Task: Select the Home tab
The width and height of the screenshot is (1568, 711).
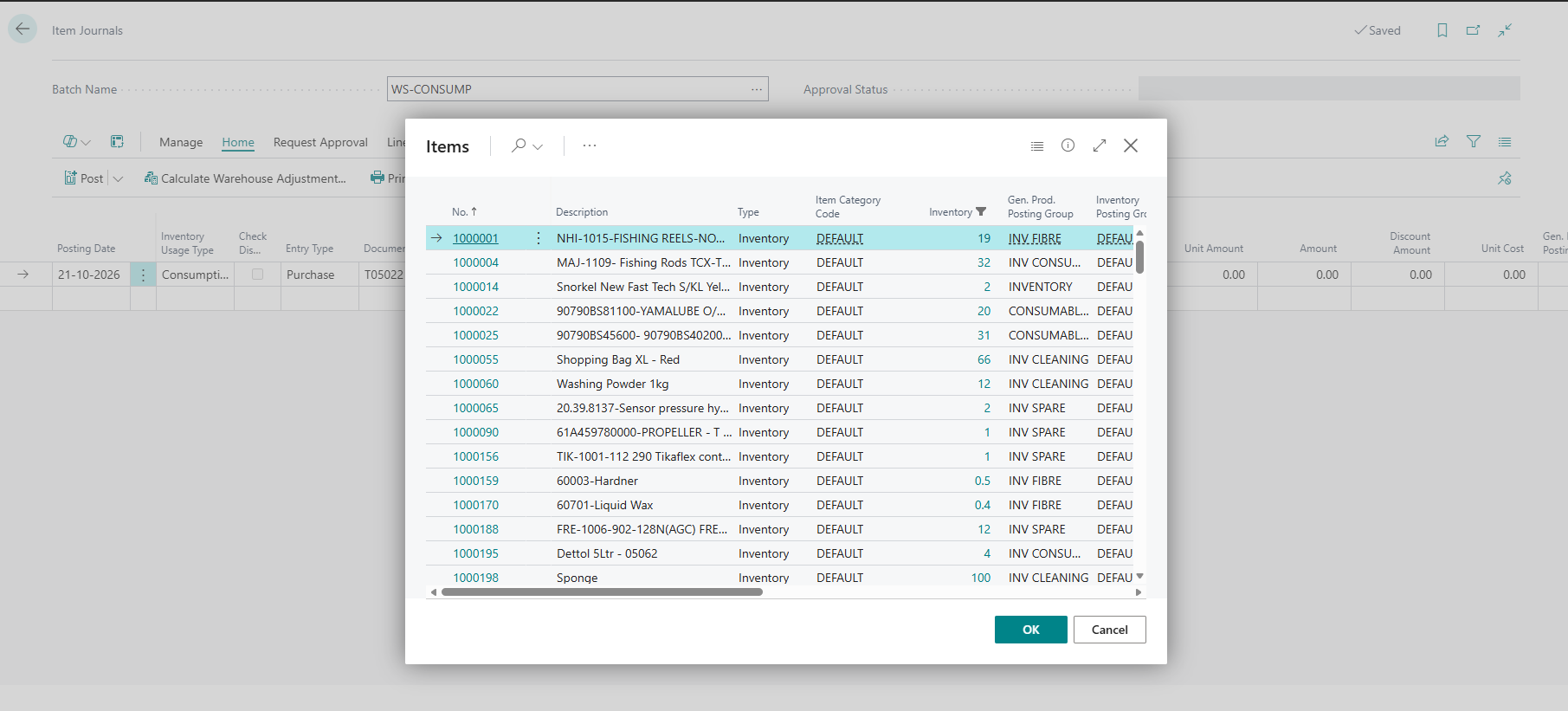Action: [238, 142]
